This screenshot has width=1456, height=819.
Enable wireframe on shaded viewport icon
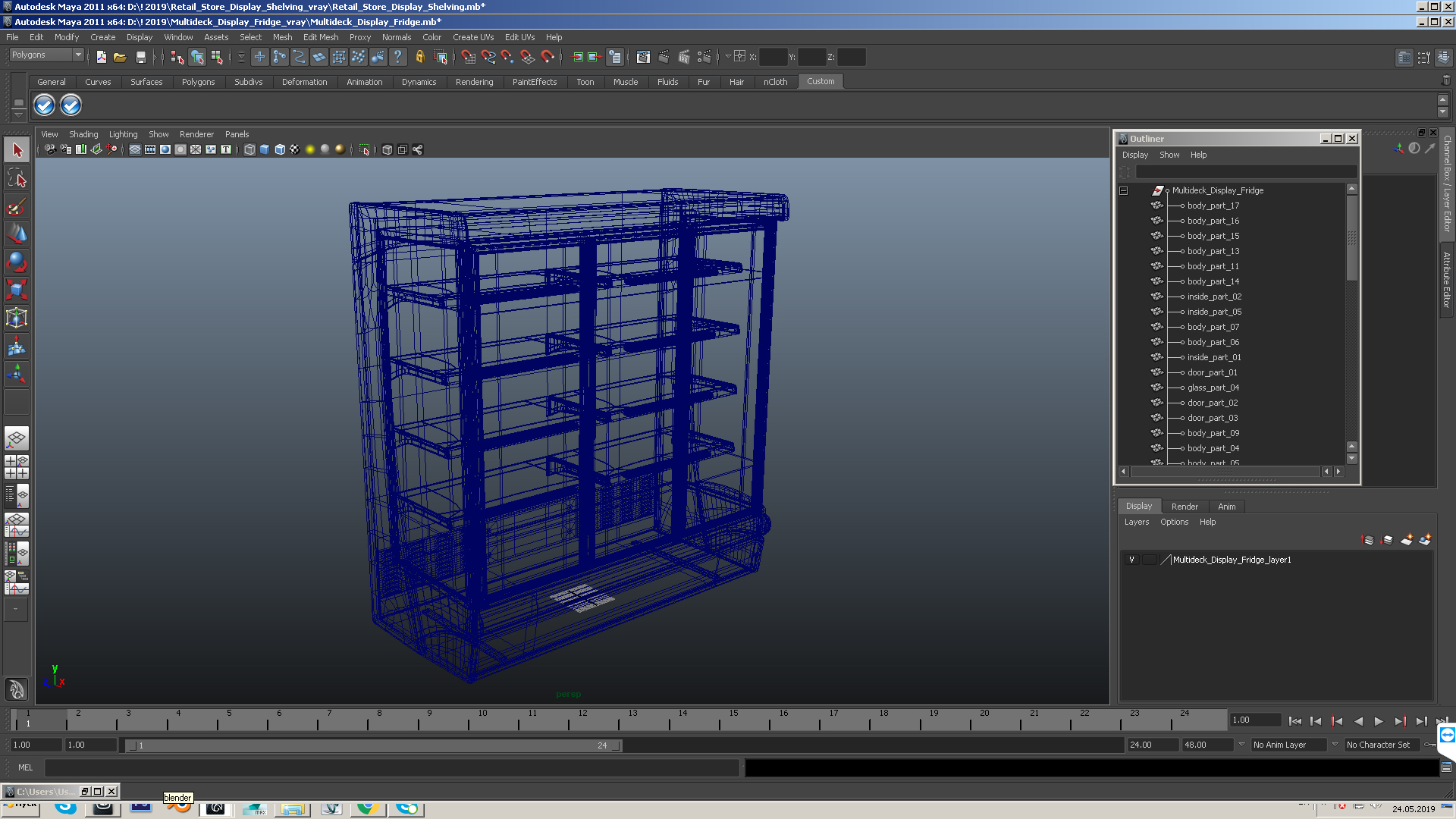click(x=280, y=149)
